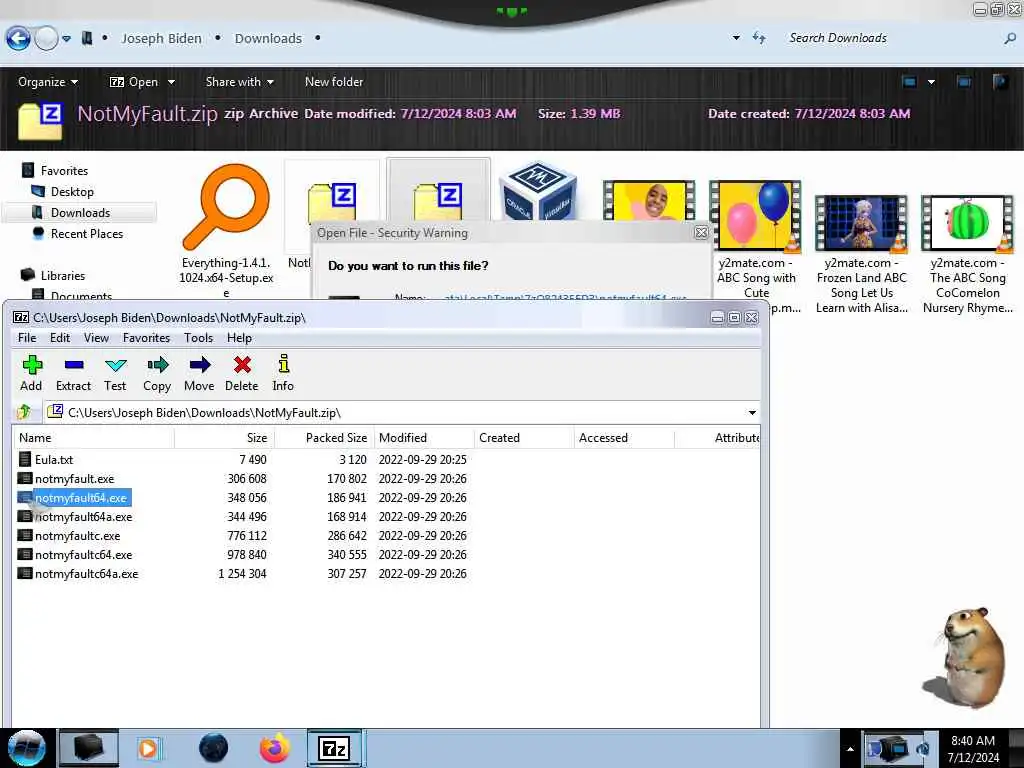Select notmyfaultc.exe in the list
The image size is (1024, 768).
tap(78, 536)
